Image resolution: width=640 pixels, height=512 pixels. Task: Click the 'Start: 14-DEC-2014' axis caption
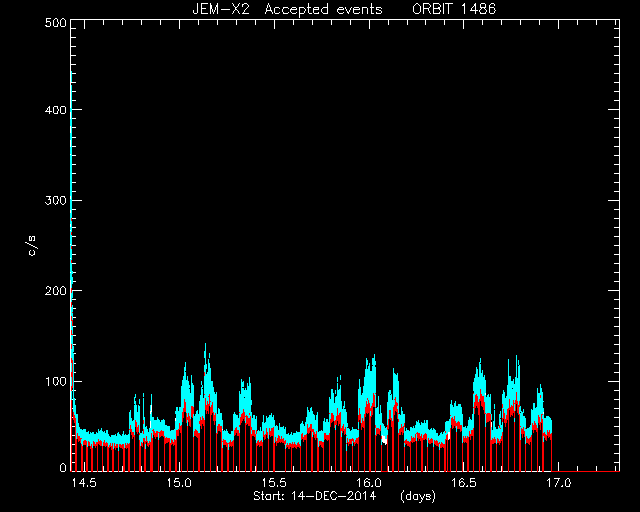[x=314, y=496]
